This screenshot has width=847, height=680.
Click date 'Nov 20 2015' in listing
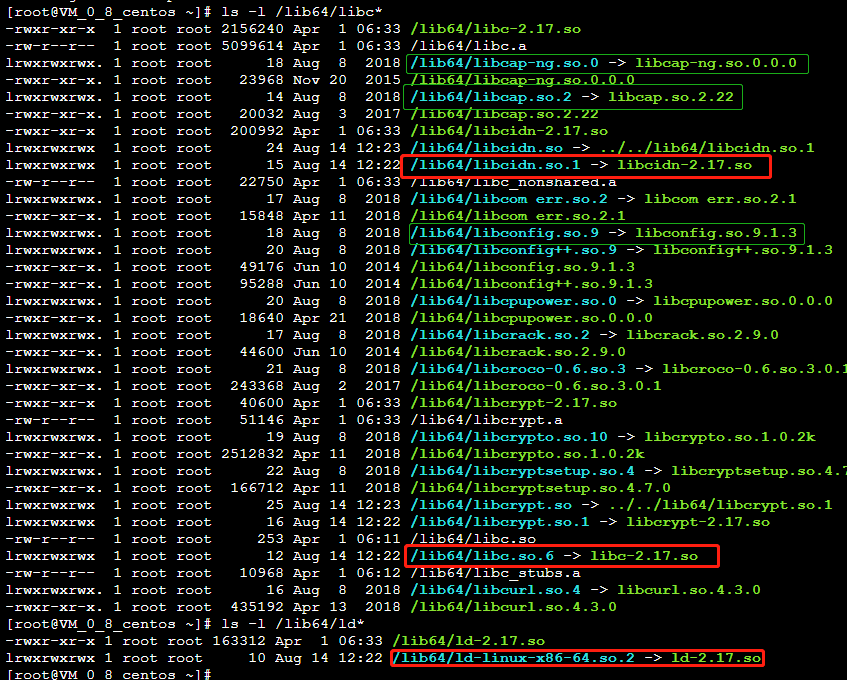point(347,80)
